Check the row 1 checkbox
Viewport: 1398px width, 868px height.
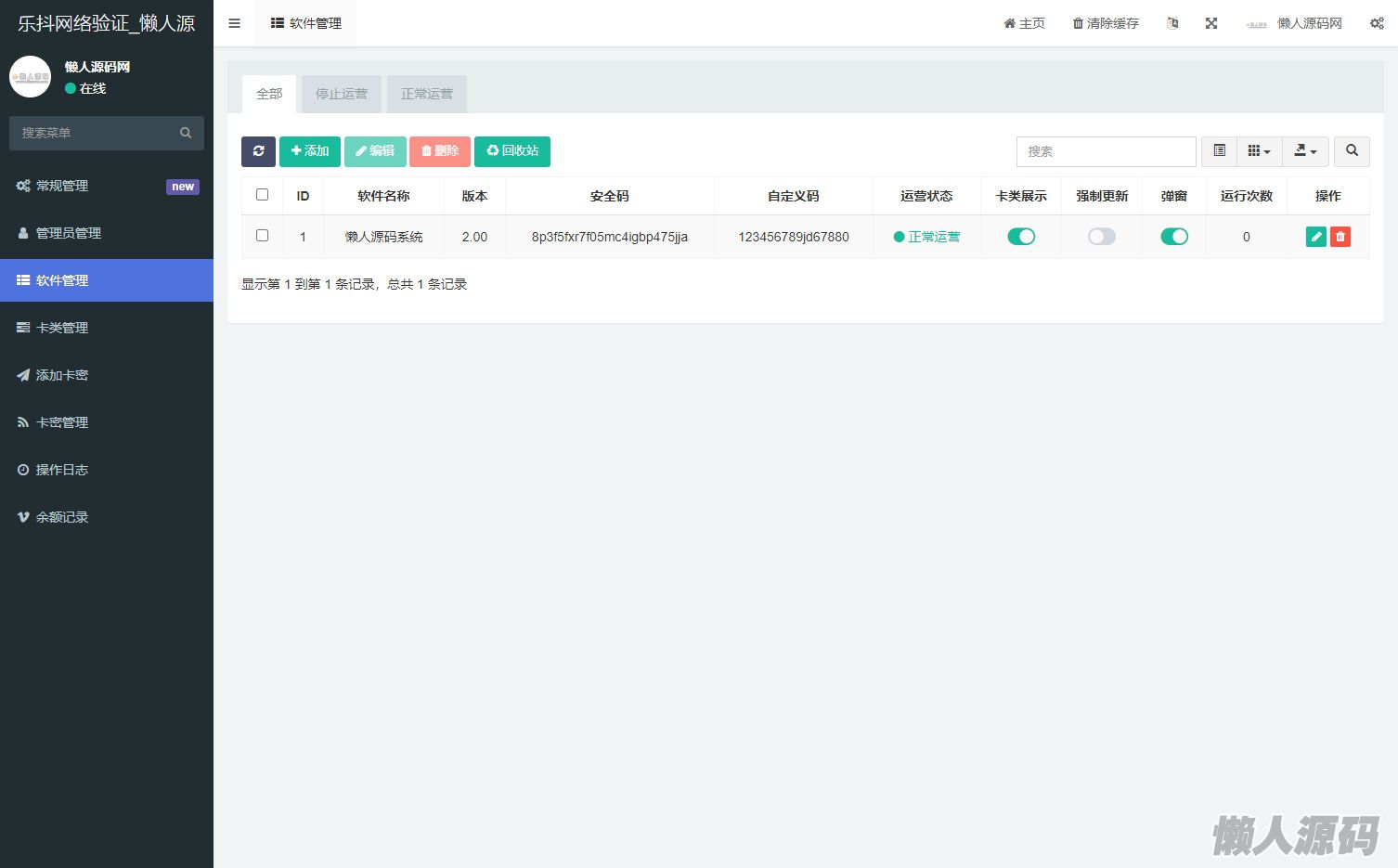(x=262, y=236)
